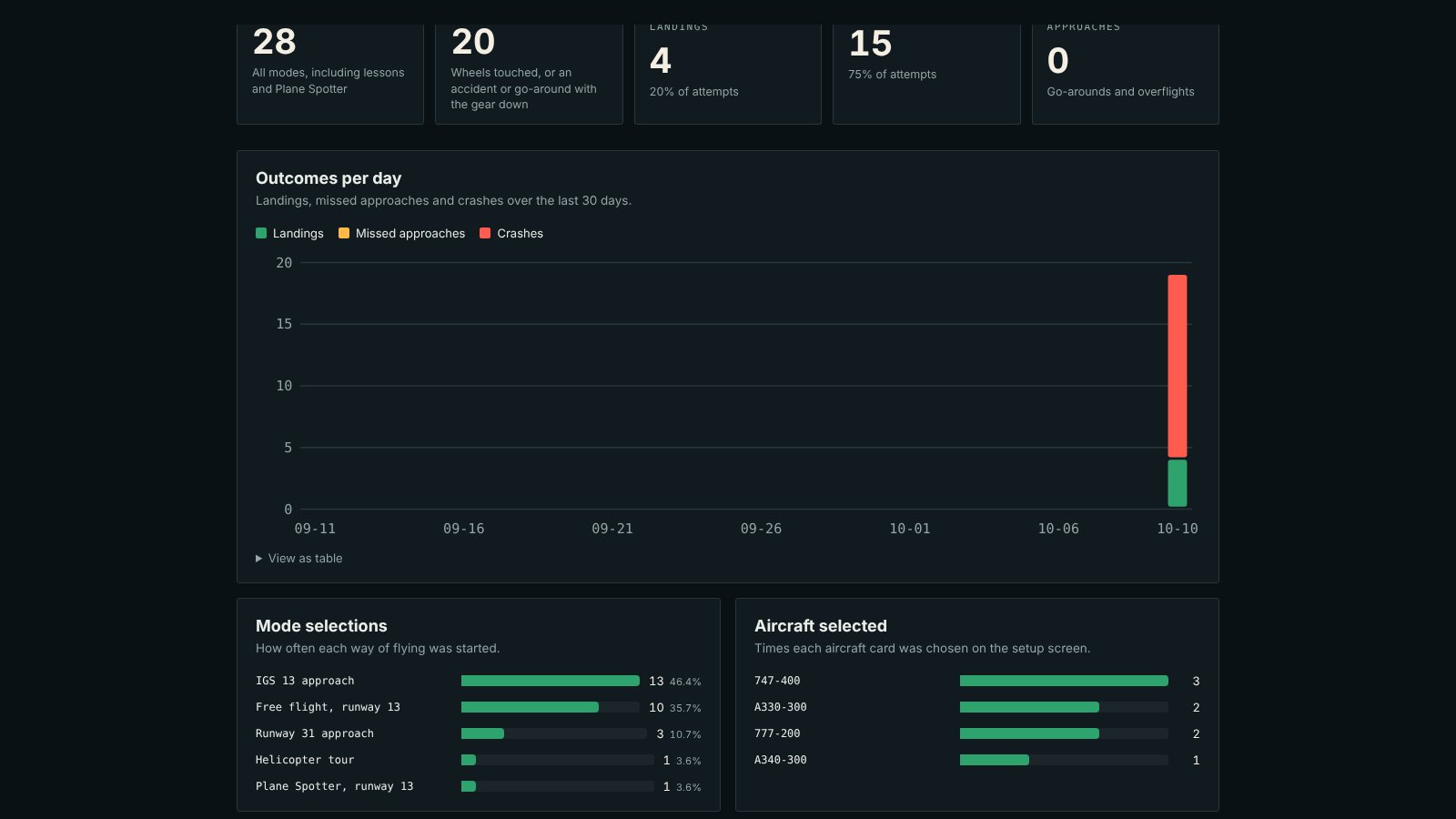Click the "IGS 13 approach" label
This screenshot has width=1456, height=819.
(305, 681)
